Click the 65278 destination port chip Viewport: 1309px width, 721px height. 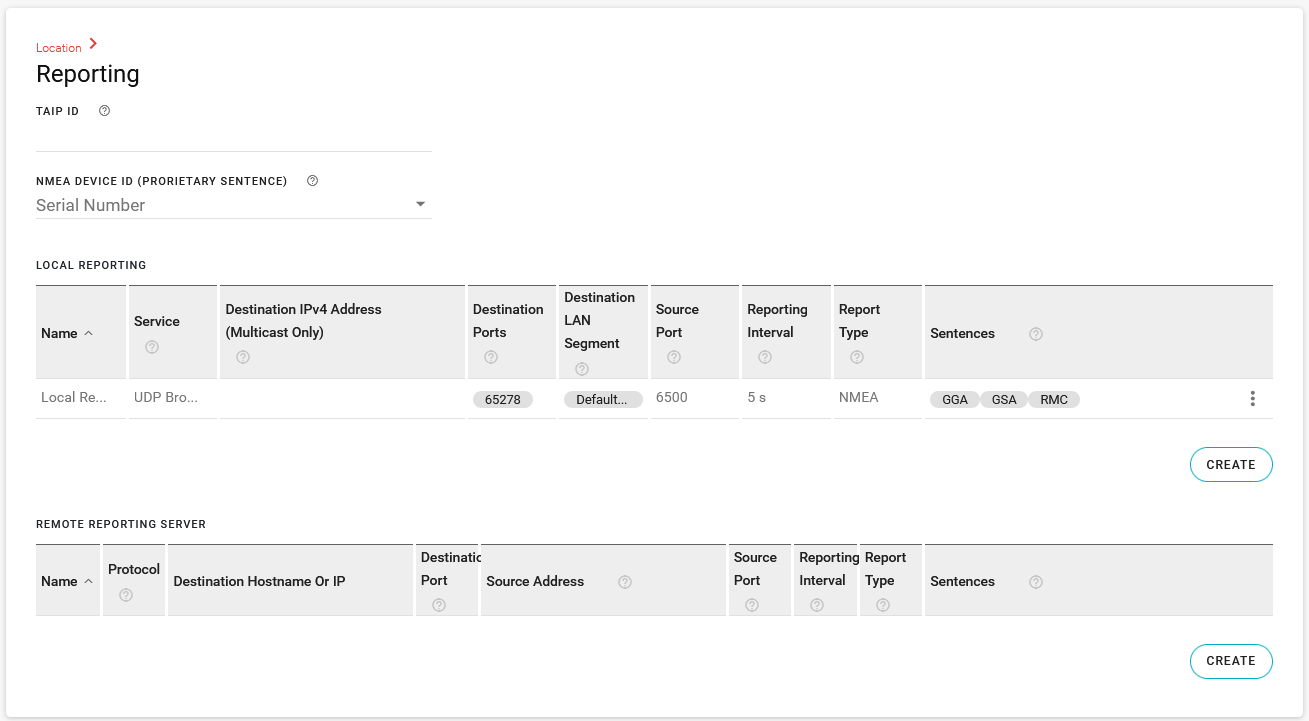[503, 400]
